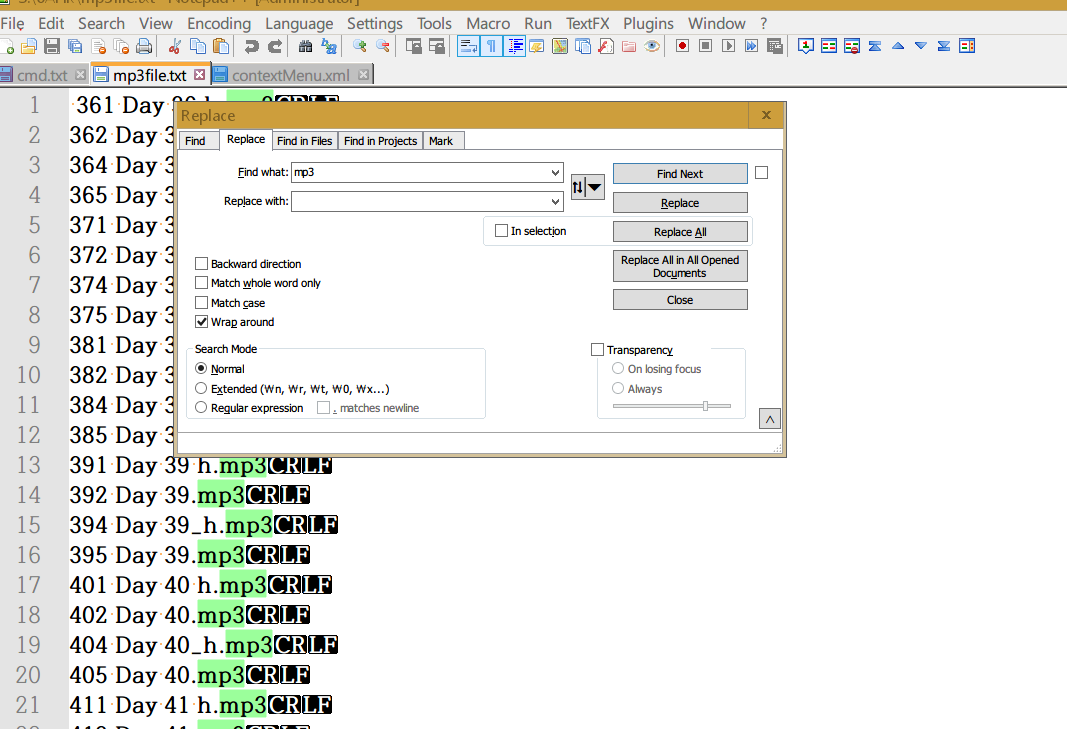Enable the Backward direction checkbox
The image size is (1067, 729).
point(201,263)
